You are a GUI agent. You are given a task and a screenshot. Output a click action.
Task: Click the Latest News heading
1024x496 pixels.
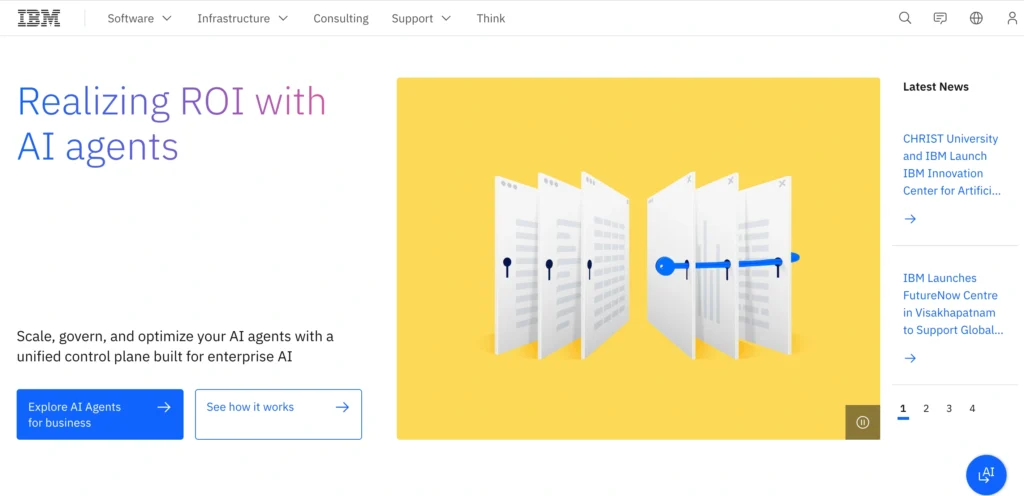click(935, 87)
